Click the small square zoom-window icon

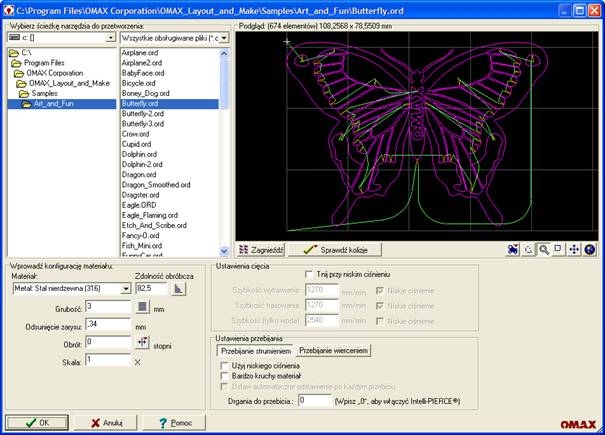pos(558,249)
